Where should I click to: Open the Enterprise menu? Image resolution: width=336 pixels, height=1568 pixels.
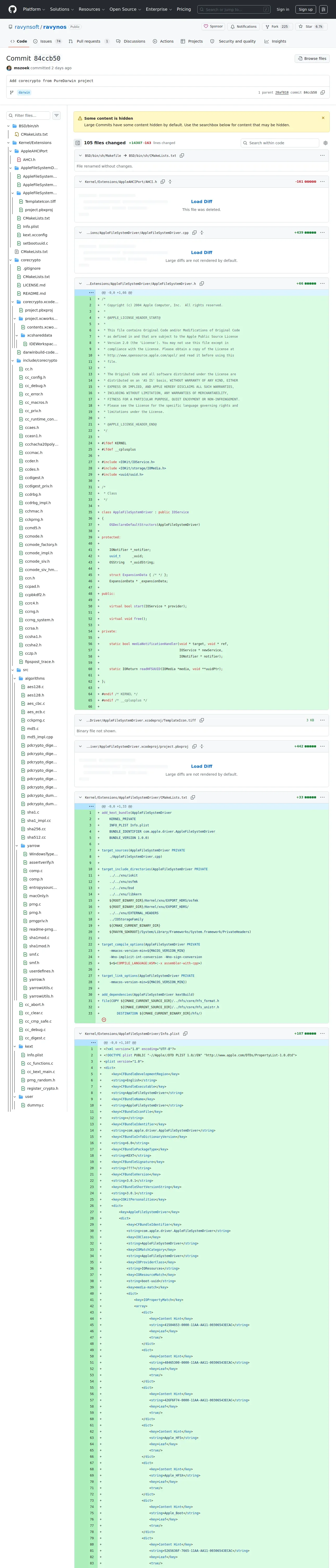coord(159,9)
